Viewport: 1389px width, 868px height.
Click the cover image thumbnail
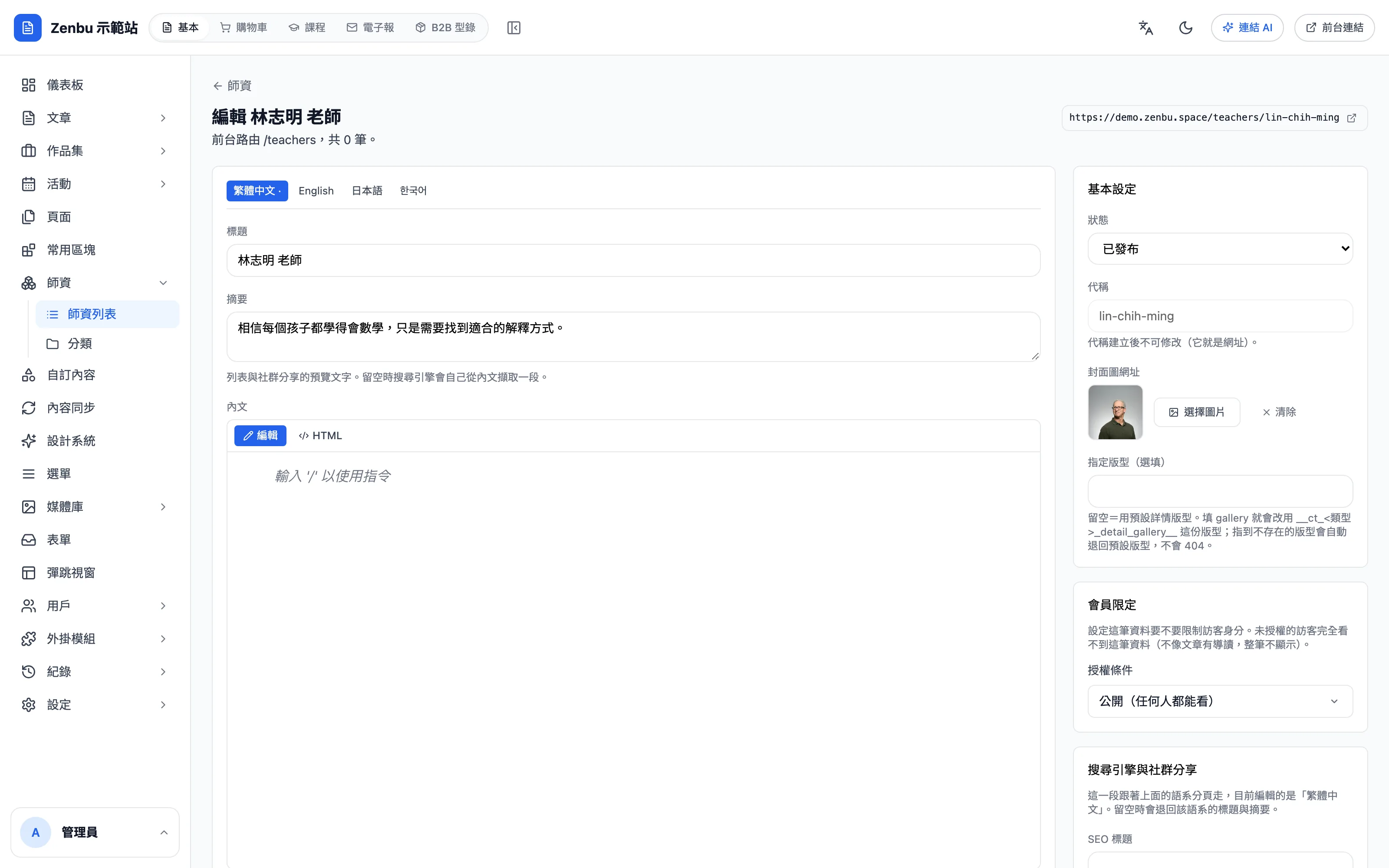tap(1115, 412)
